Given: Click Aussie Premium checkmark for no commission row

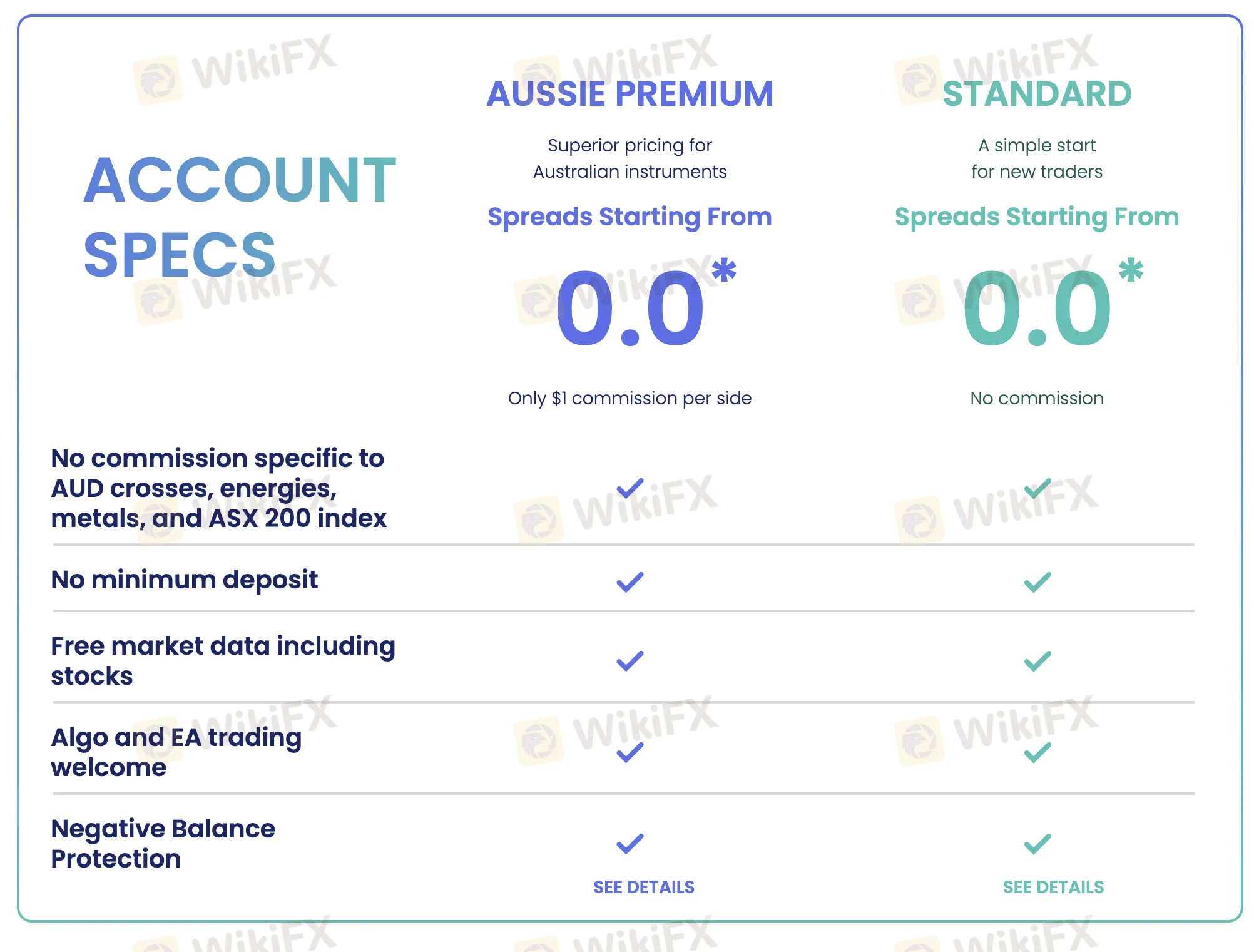Looking at the screenshot, I should (x=630, y=488).
